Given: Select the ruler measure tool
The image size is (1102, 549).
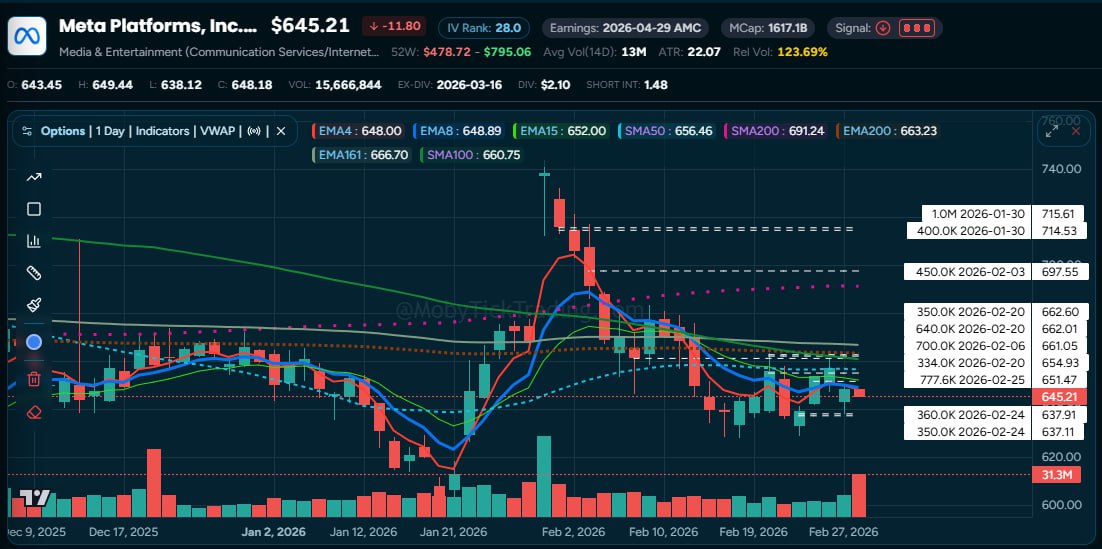Looking at the screenshot, I should click(x=34, y=273).
